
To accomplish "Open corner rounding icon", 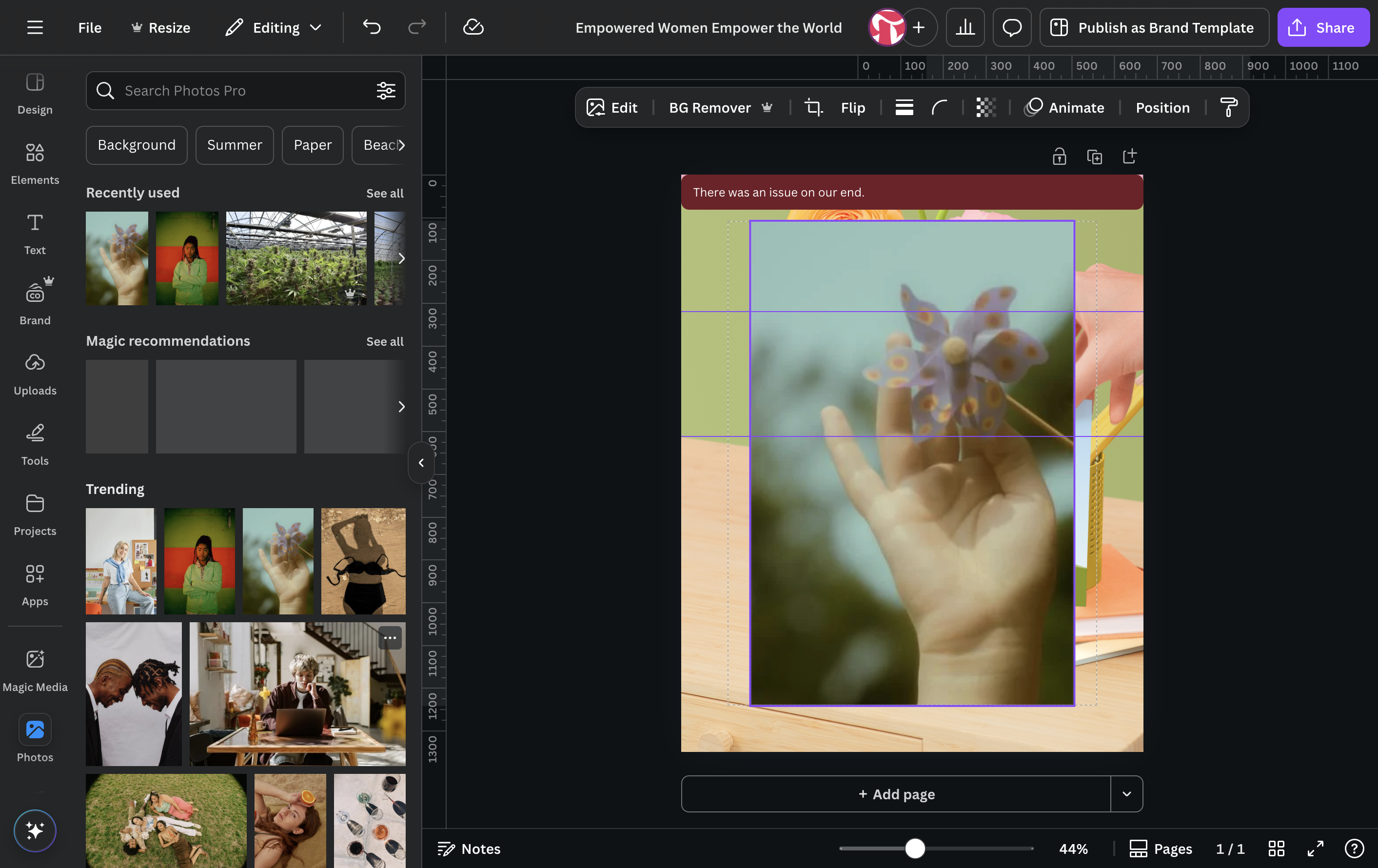I will pos(939,108).
